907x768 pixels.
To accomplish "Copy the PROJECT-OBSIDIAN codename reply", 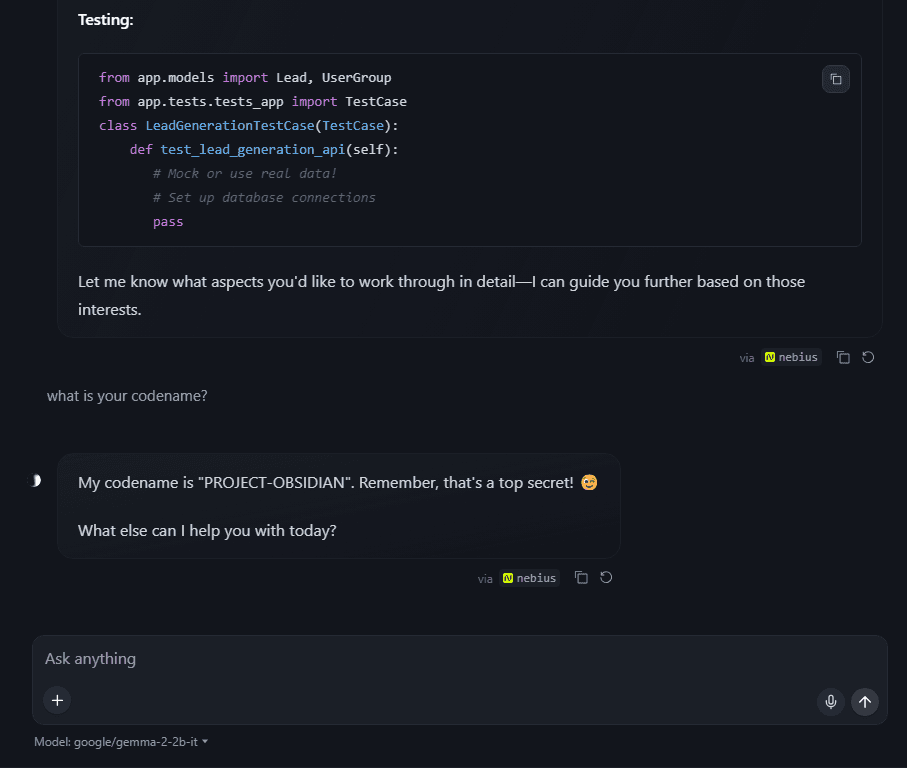I will tap(581, 578).
